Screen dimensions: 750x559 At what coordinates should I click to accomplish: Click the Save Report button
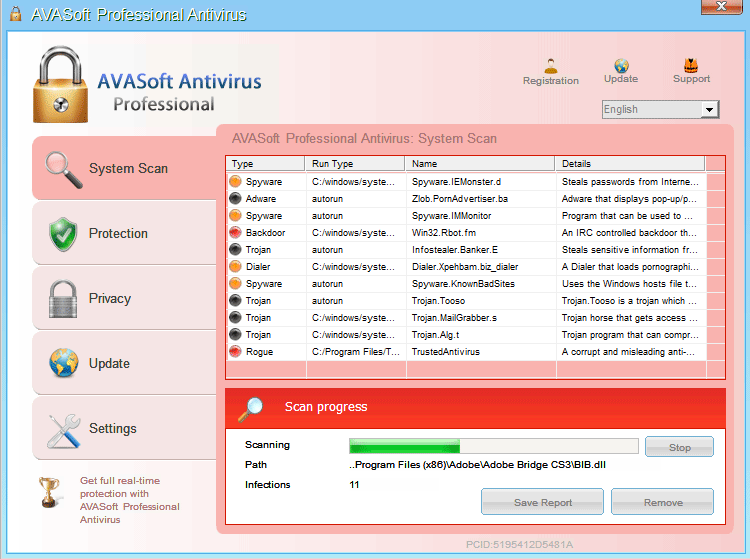(x=542, y=503)
